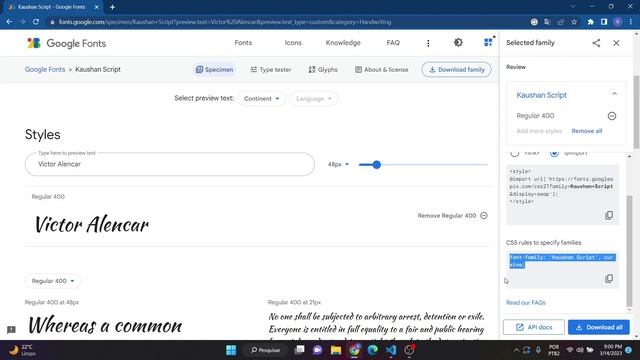
Task: Open a new browser tab
Action: [112, 7]
